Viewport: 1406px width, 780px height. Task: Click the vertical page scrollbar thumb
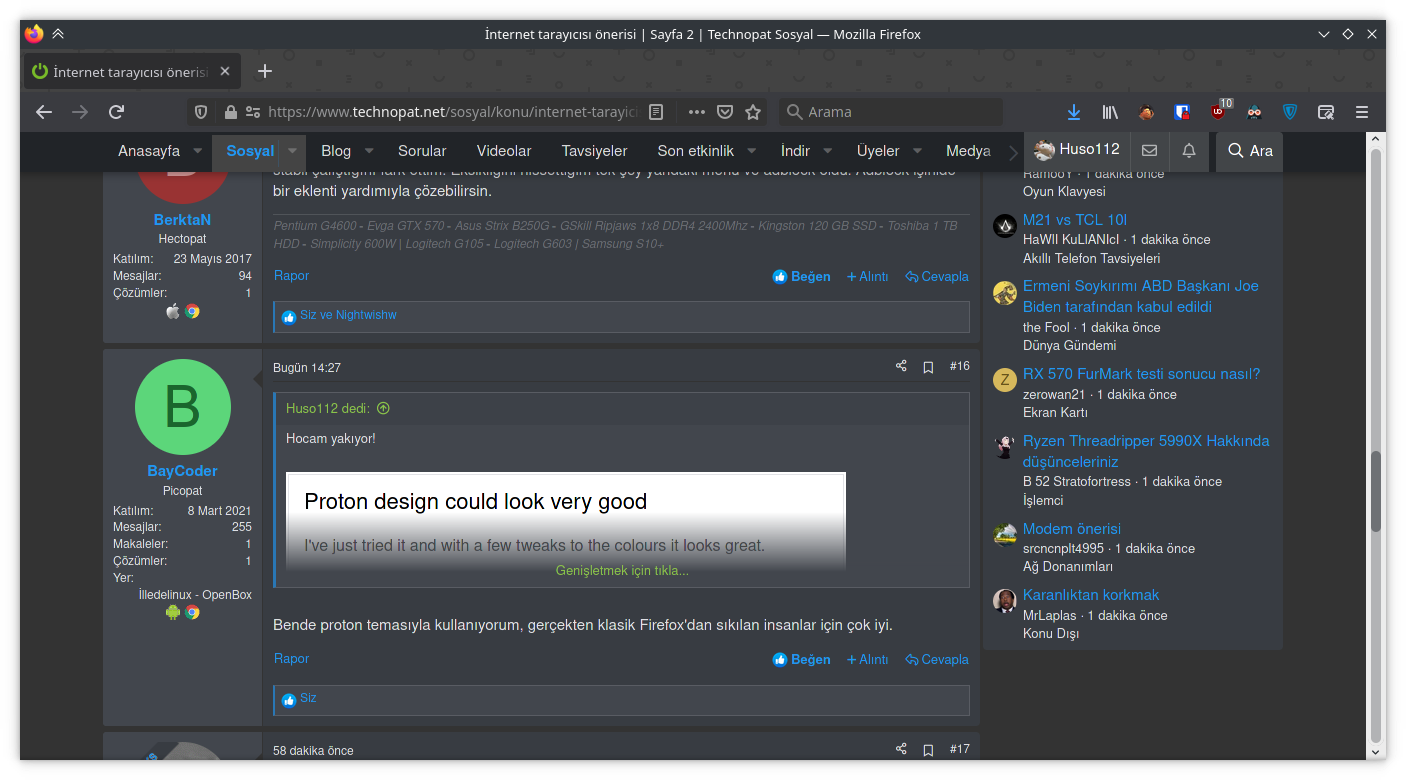[1376, 491]
